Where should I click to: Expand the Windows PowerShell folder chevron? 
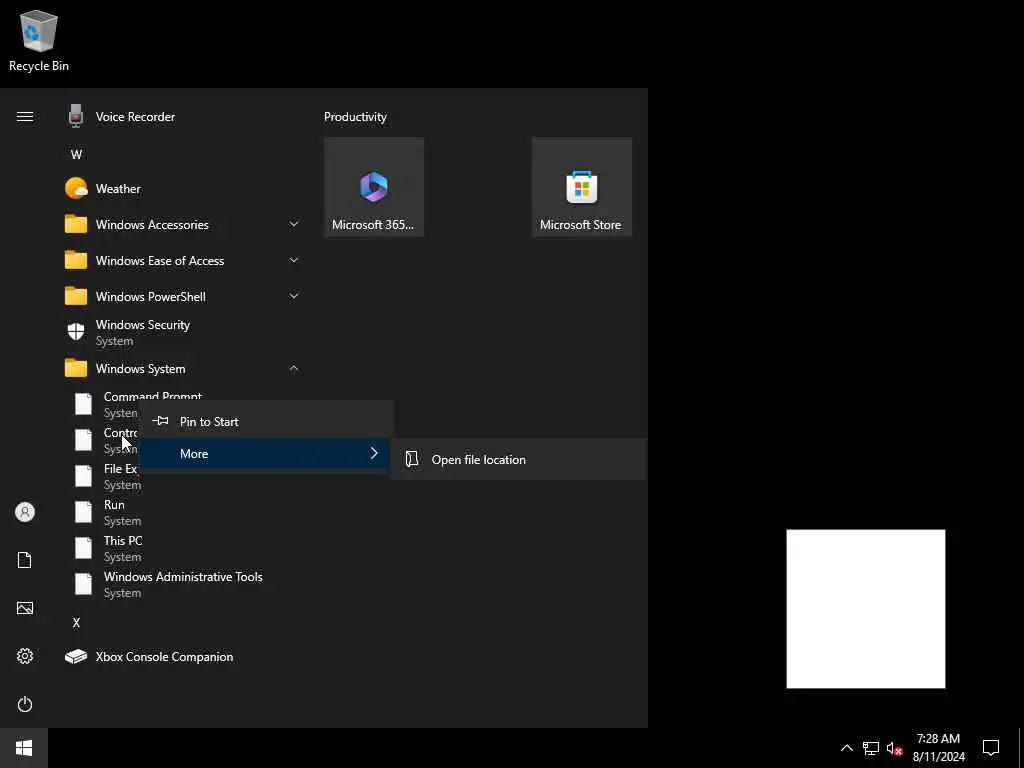(x=294, y=296)
